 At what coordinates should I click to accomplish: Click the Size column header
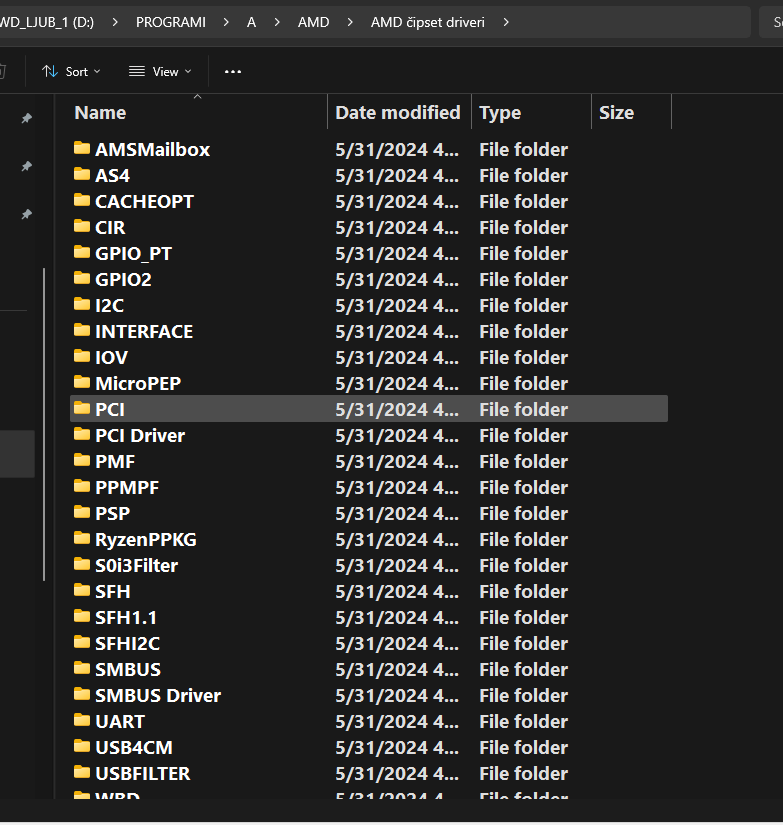pos(616,113)
